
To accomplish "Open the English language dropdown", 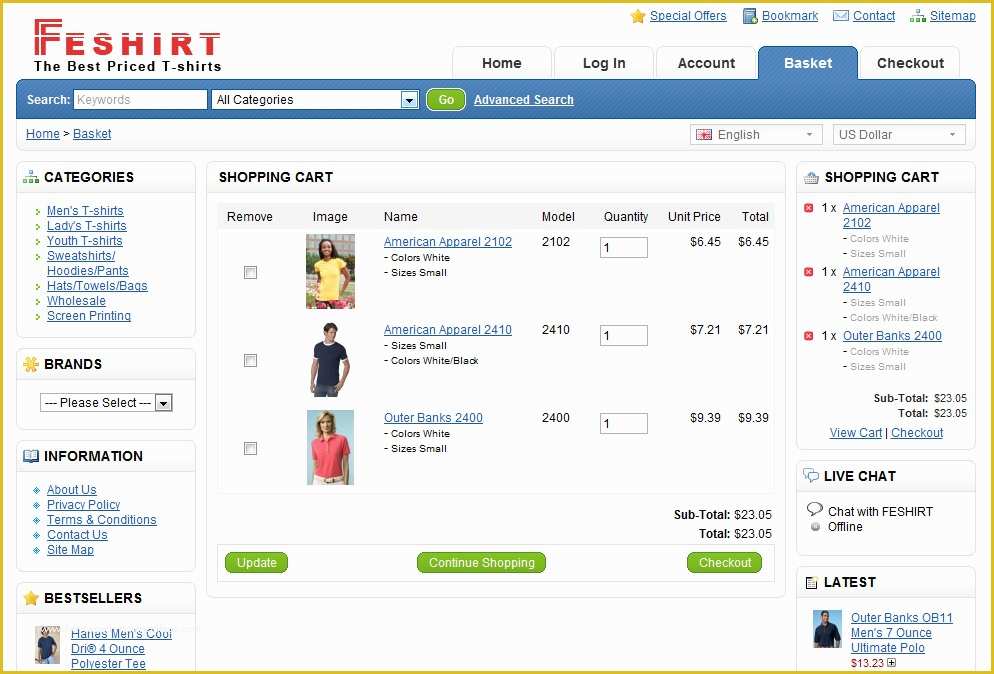I will tap(756, 134).
